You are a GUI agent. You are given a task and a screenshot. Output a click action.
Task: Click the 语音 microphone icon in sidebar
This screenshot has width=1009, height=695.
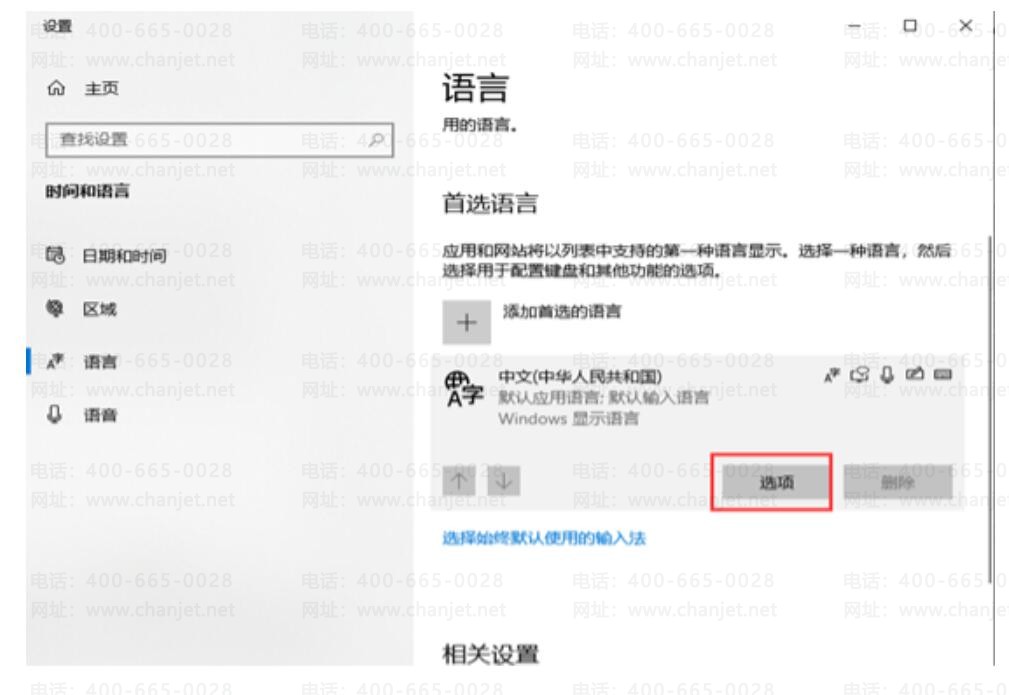[x=55, y=414]
